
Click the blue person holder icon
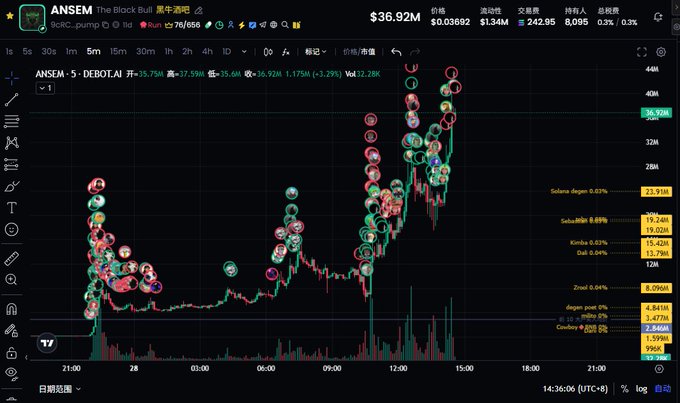(231, 25)
